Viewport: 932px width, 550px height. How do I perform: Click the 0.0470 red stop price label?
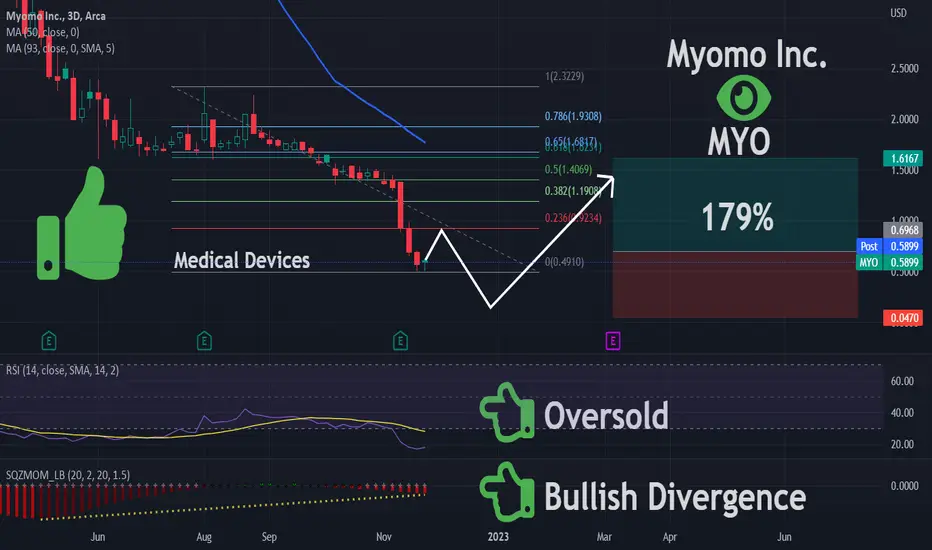(x=903, y=318)
